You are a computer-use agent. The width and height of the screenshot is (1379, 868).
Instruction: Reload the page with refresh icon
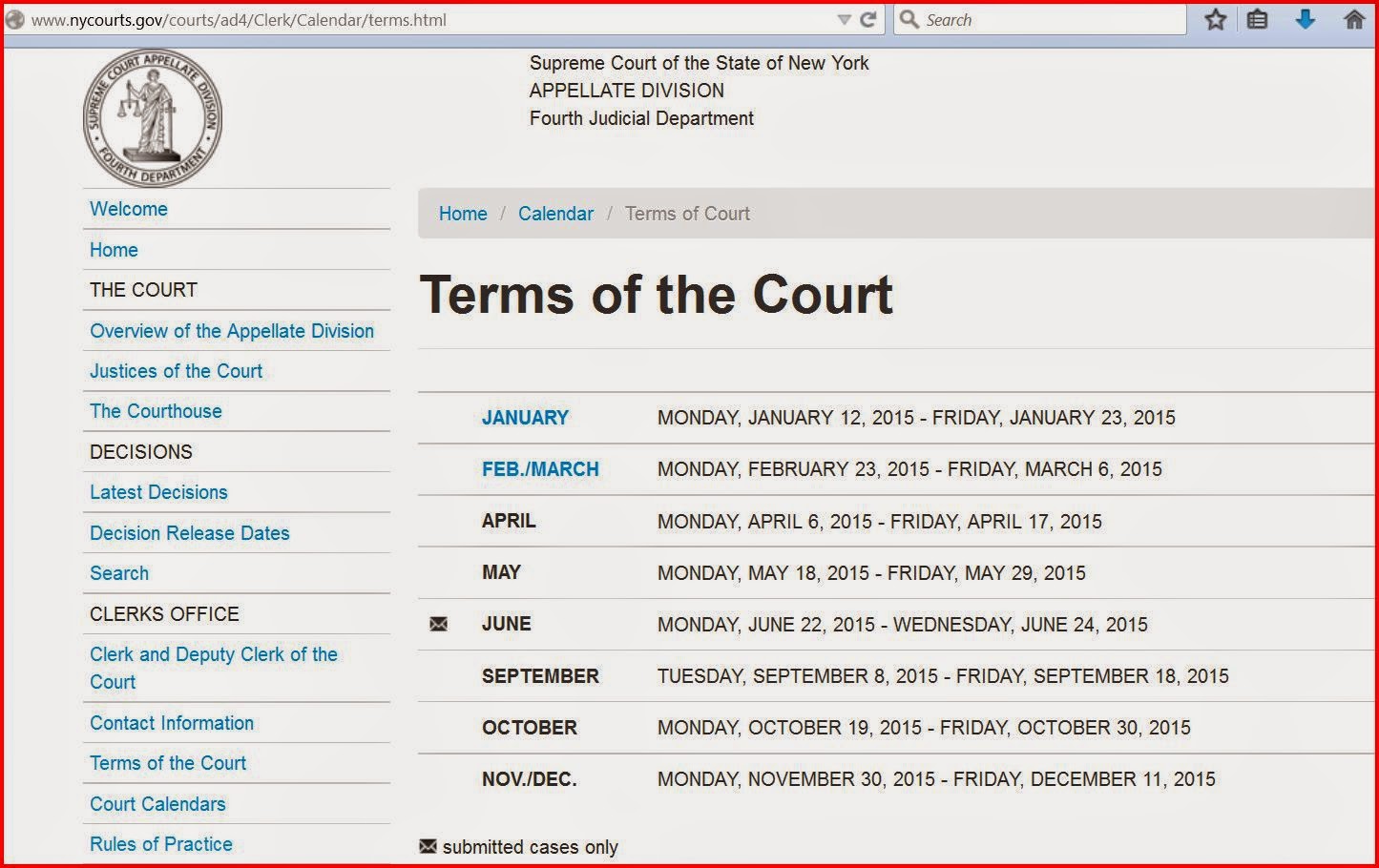tap(868, 20)
